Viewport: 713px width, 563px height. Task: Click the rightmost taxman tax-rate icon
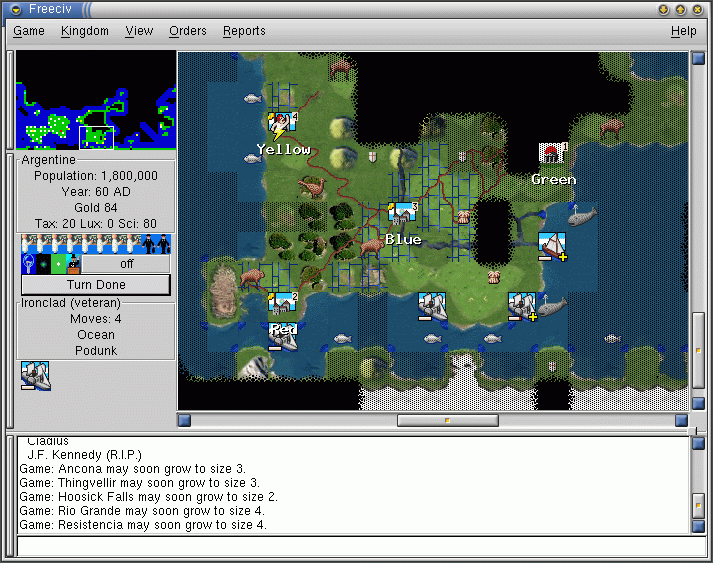pos(163,244)
